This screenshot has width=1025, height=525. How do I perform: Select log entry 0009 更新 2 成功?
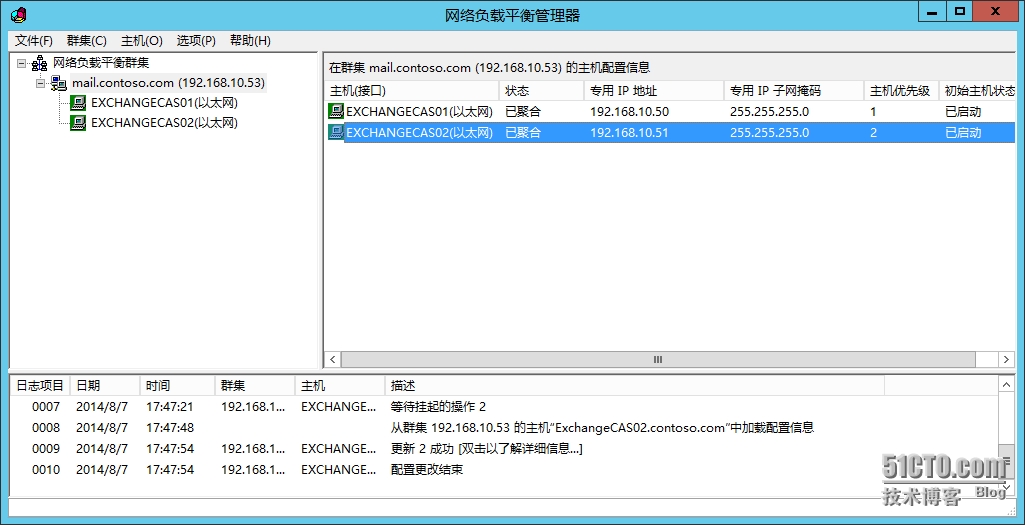[x=486, y=449]
